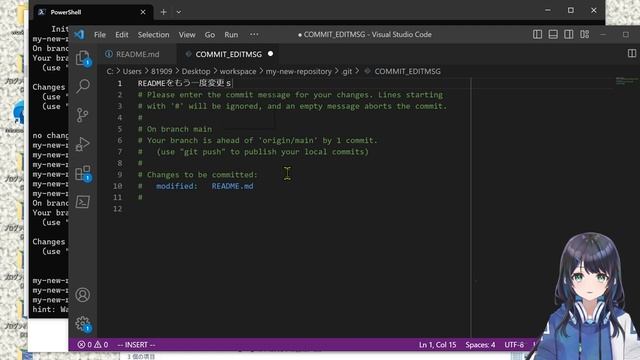Open the Manage gear icon
The image size is (640, 360).
pyautogui.click(x=83, y=324)
